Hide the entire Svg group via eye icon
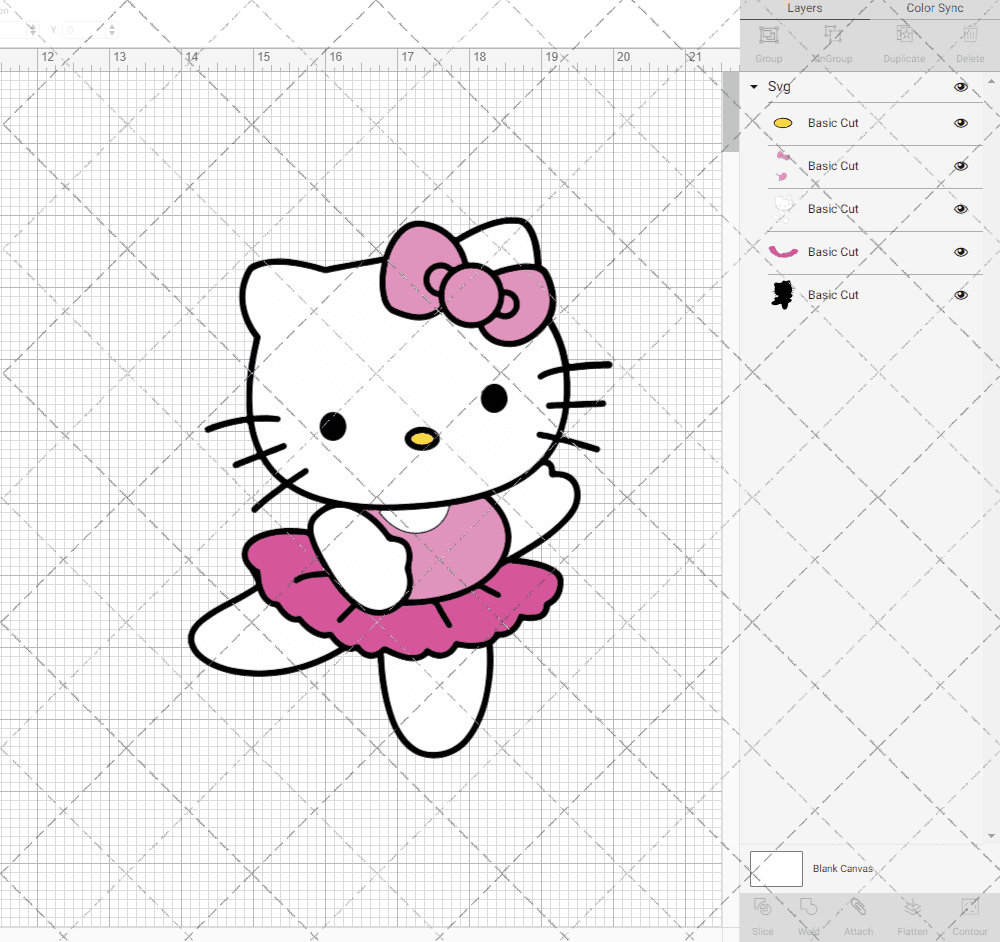 click(x=960, y=87)
